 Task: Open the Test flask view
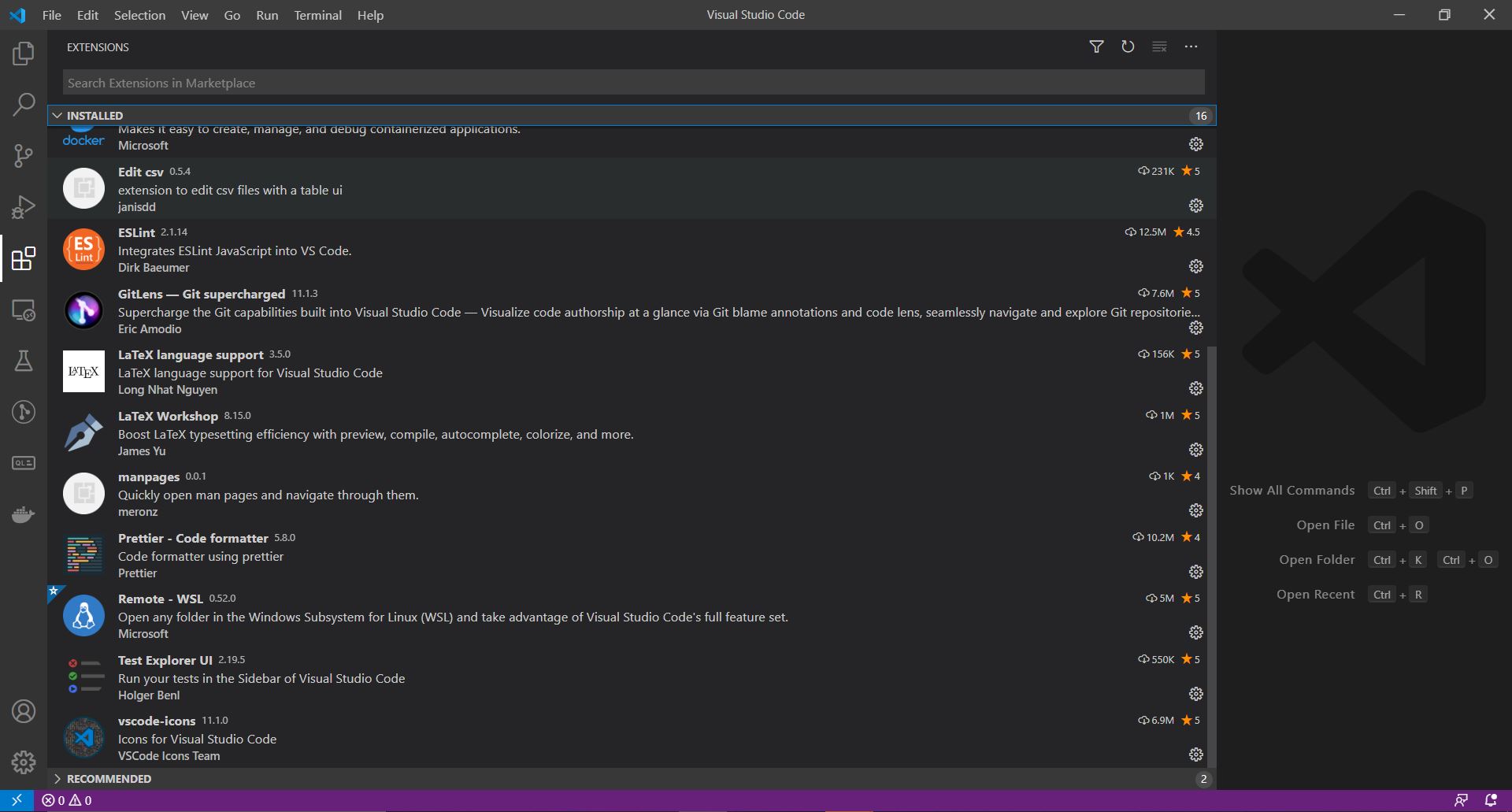pyautogui.click(x=24, y=361)
